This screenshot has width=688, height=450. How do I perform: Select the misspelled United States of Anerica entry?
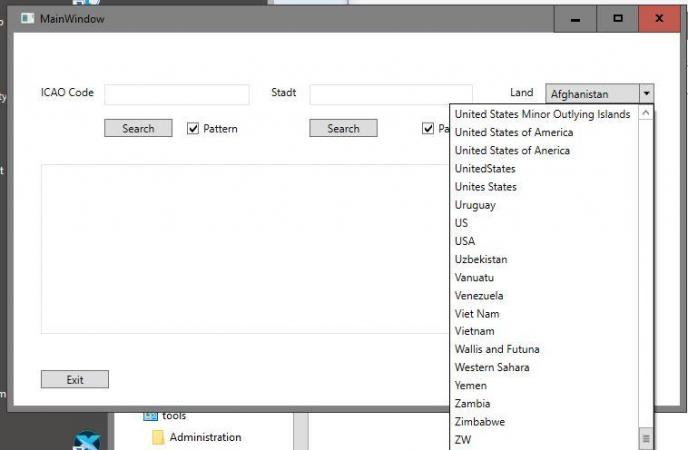point(512,150)
